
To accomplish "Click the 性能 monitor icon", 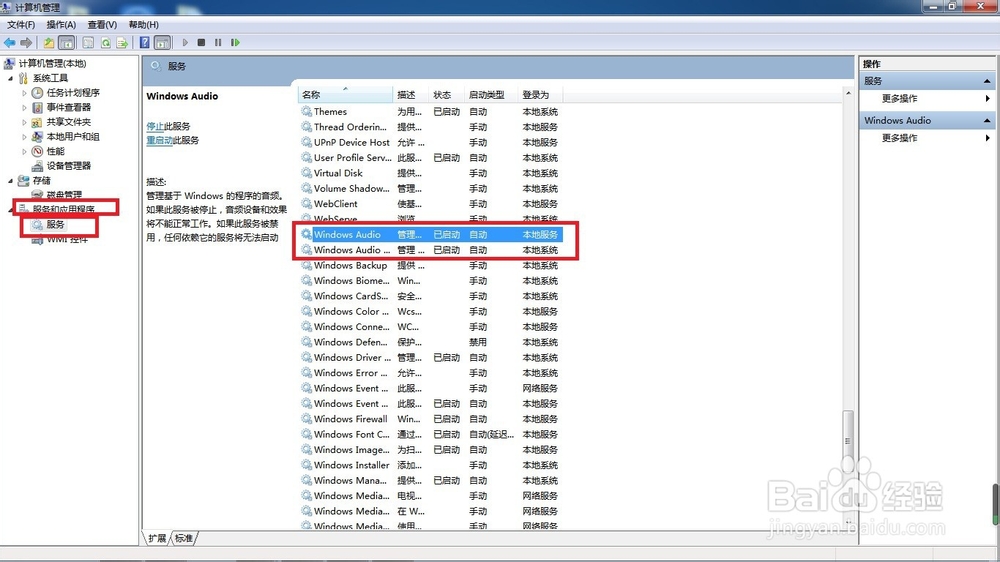I will pyautogui.click(x=38, y=152).
